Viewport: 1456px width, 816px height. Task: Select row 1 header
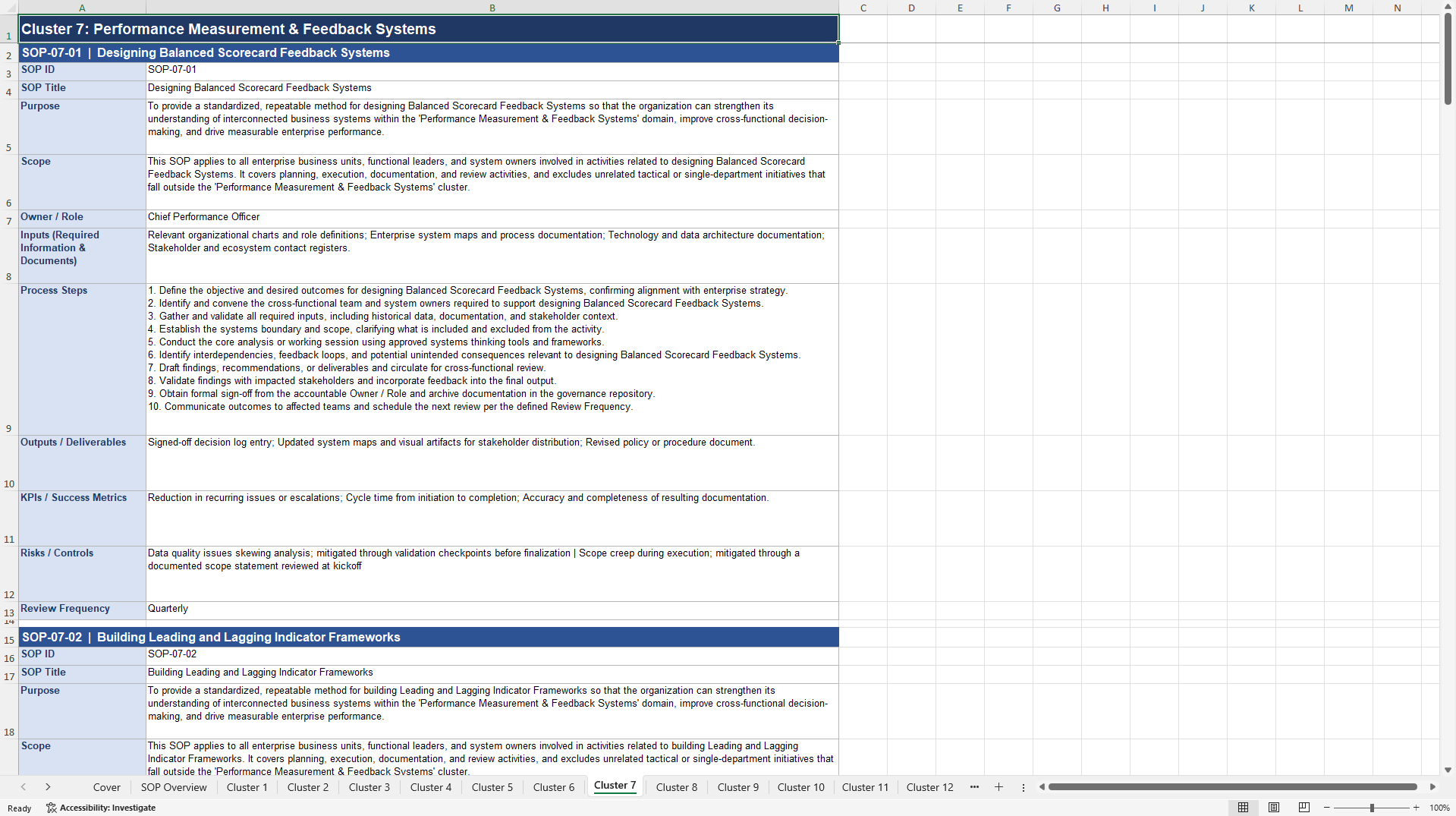(x=9, y=29)
